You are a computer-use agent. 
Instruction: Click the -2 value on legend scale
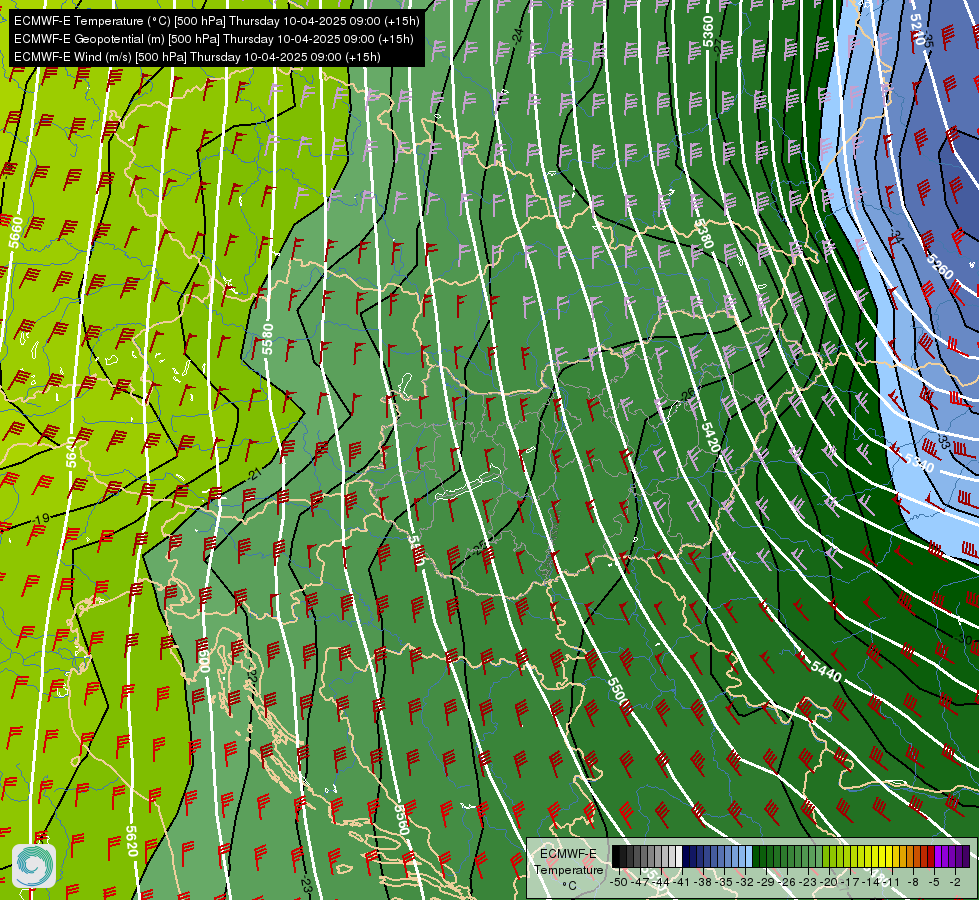click(x=955, y=883)
